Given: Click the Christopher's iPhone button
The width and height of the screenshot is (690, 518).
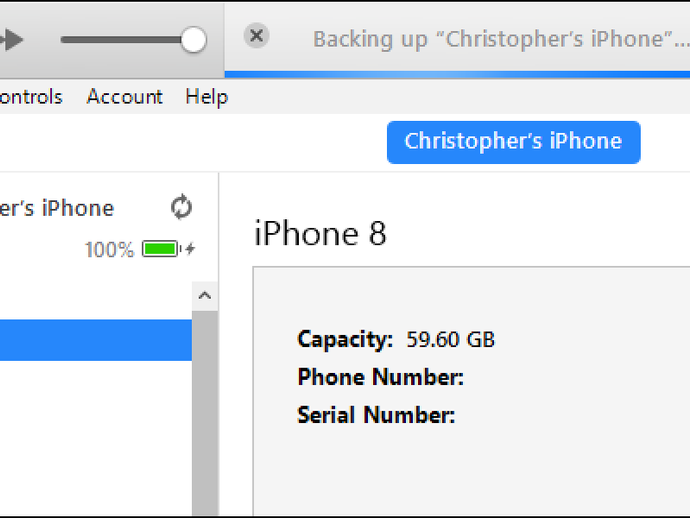Looking at the screenshot, I should click(513, 142).
